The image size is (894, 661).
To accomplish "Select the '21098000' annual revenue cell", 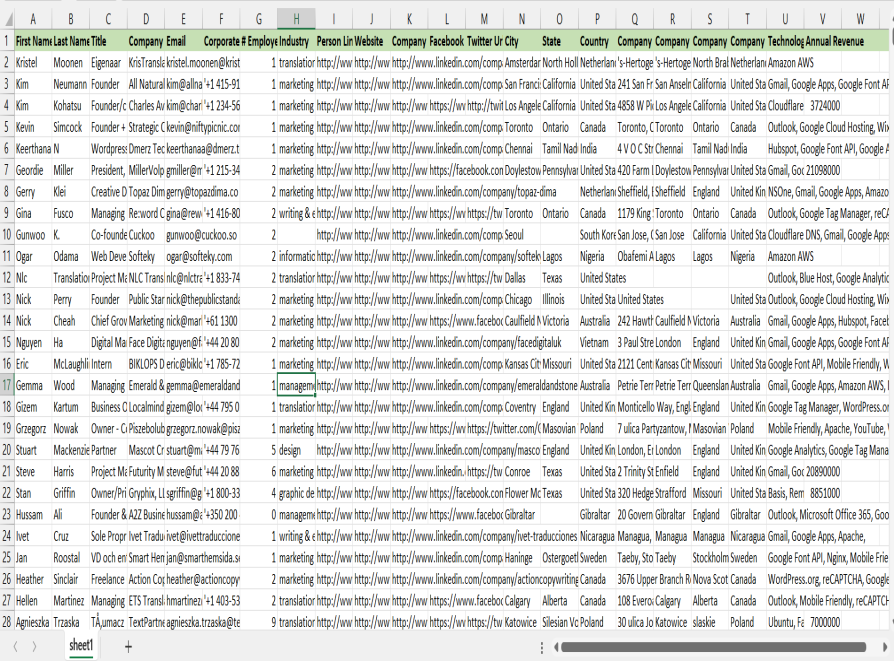I will (823, 170).
